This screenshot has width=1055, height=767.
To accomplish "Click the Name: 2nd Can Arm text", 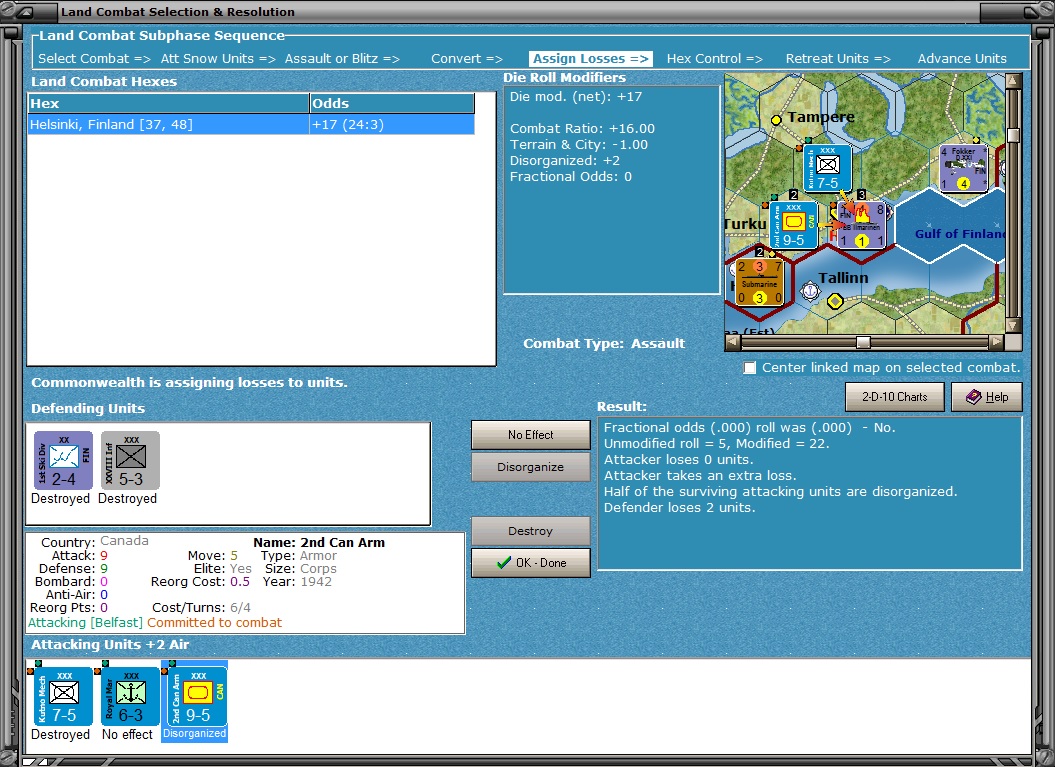I will [x=319, y=542].
